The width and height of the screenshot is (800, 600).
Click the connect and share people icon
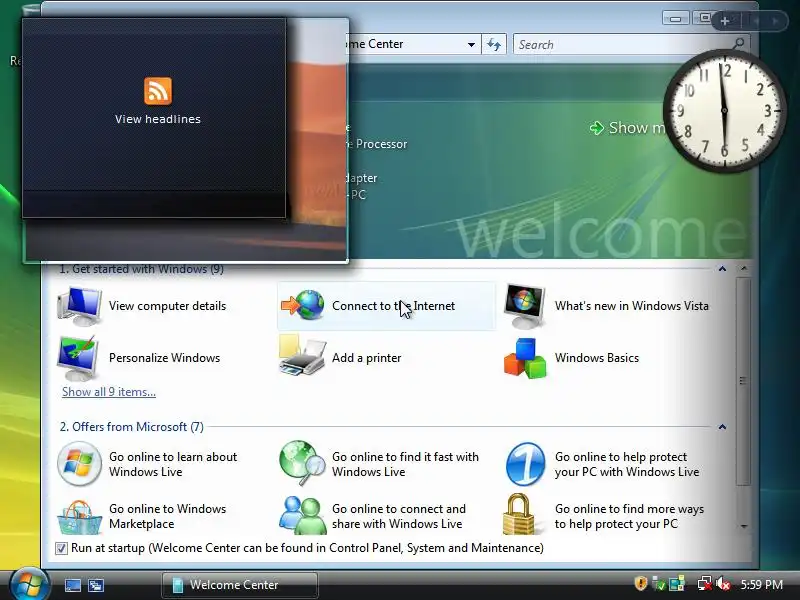(303, 515)
